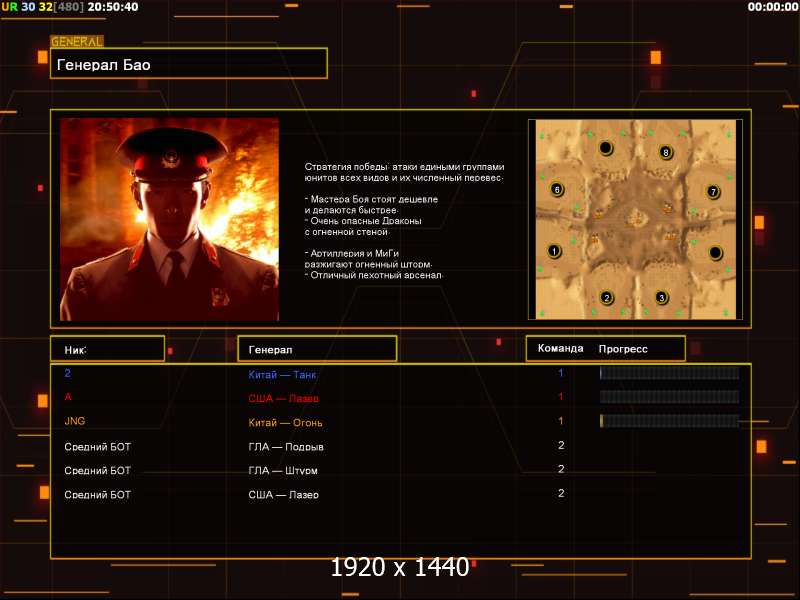
Task: Click the Отличный пехотный арсенал line
Action: [x=374, y=275]
